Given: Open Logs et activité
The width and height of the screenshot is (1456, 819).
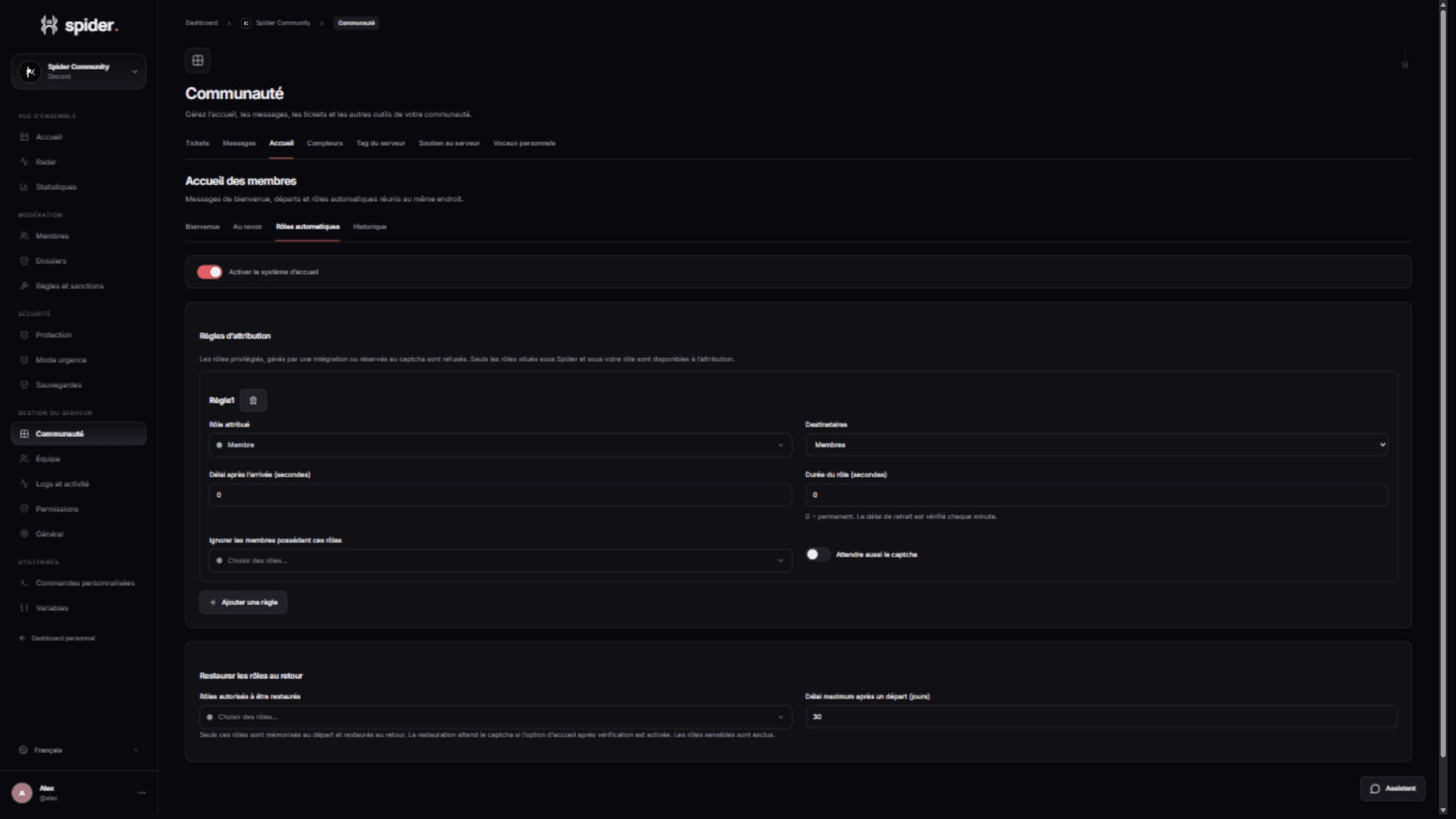Looking at the screenshot, I should (78, 484).
